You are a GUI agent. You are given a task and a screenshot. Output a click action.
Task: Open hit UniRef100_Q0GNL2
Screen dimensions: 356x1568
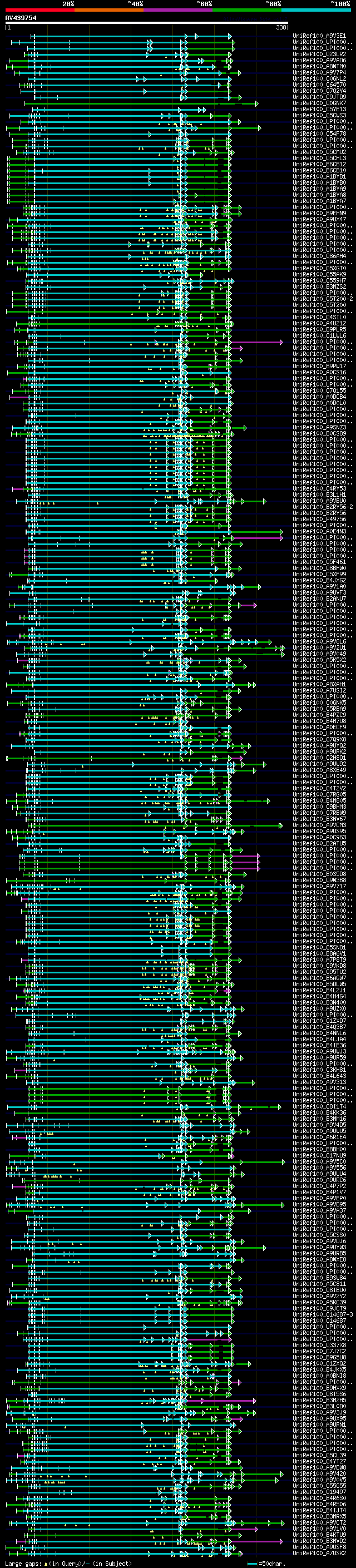pos(319,78)
